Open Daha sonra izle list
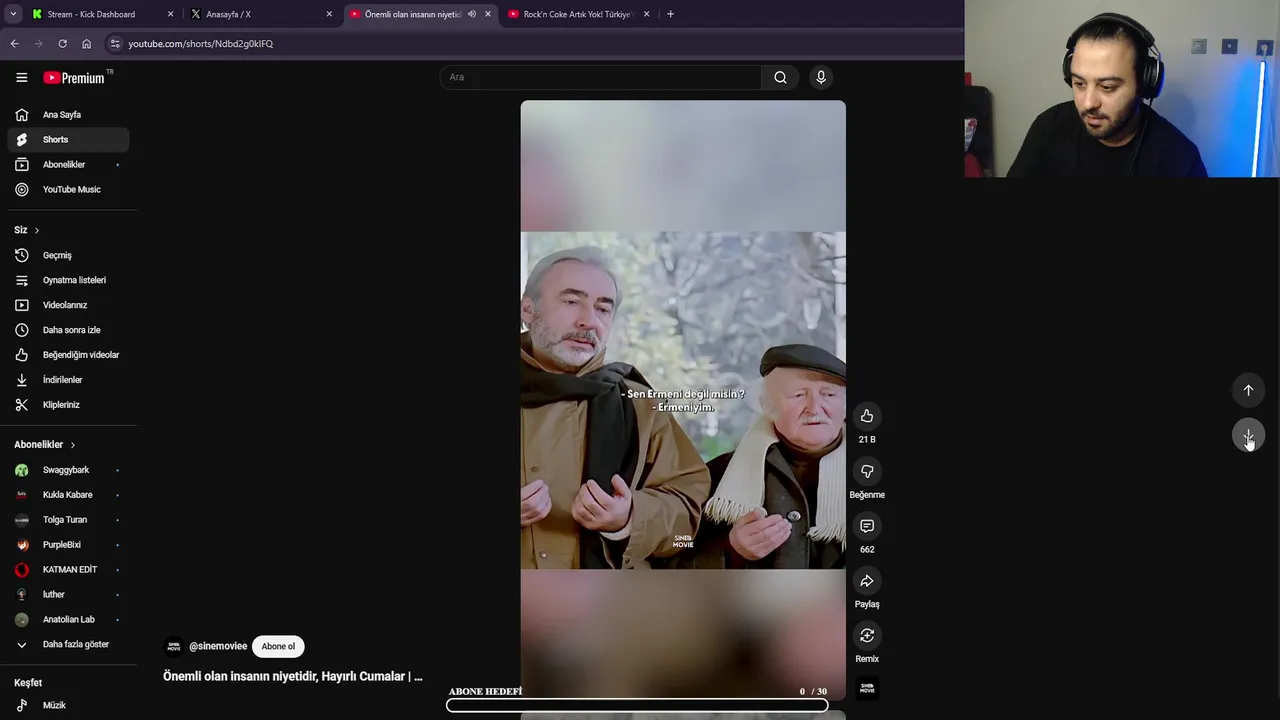 68,330
